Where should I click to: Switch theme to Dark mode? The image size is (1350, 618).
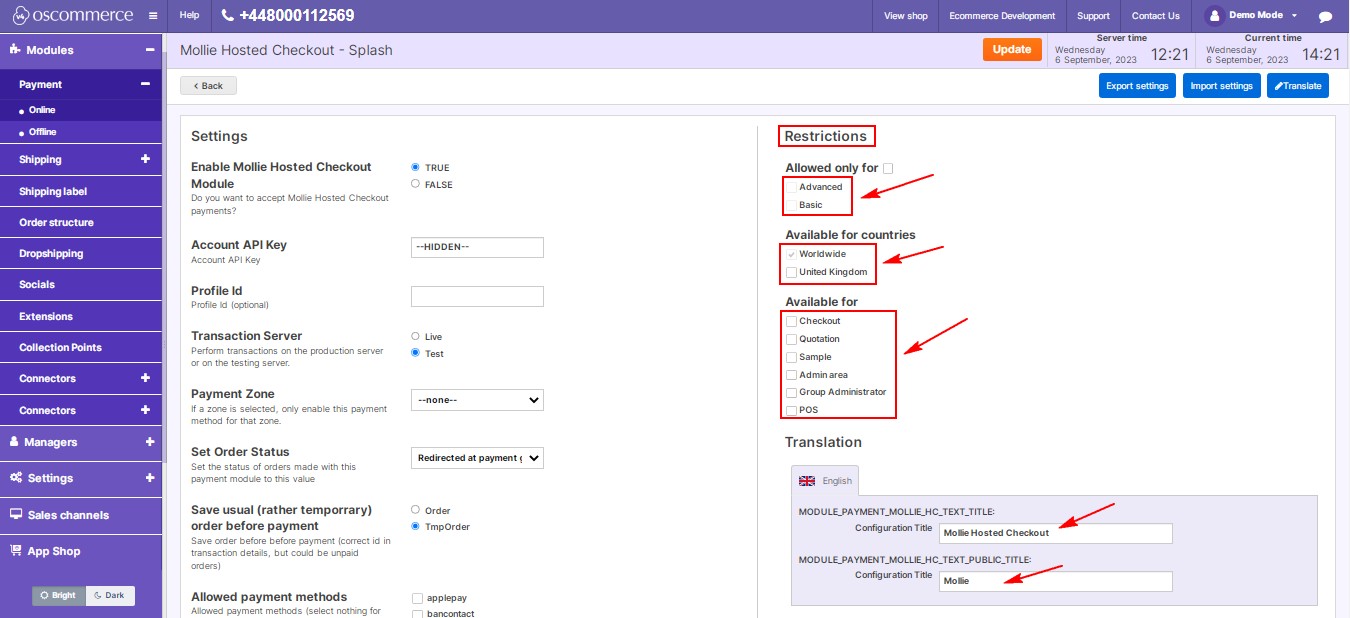pyautogui.click(x=110, y=595)
